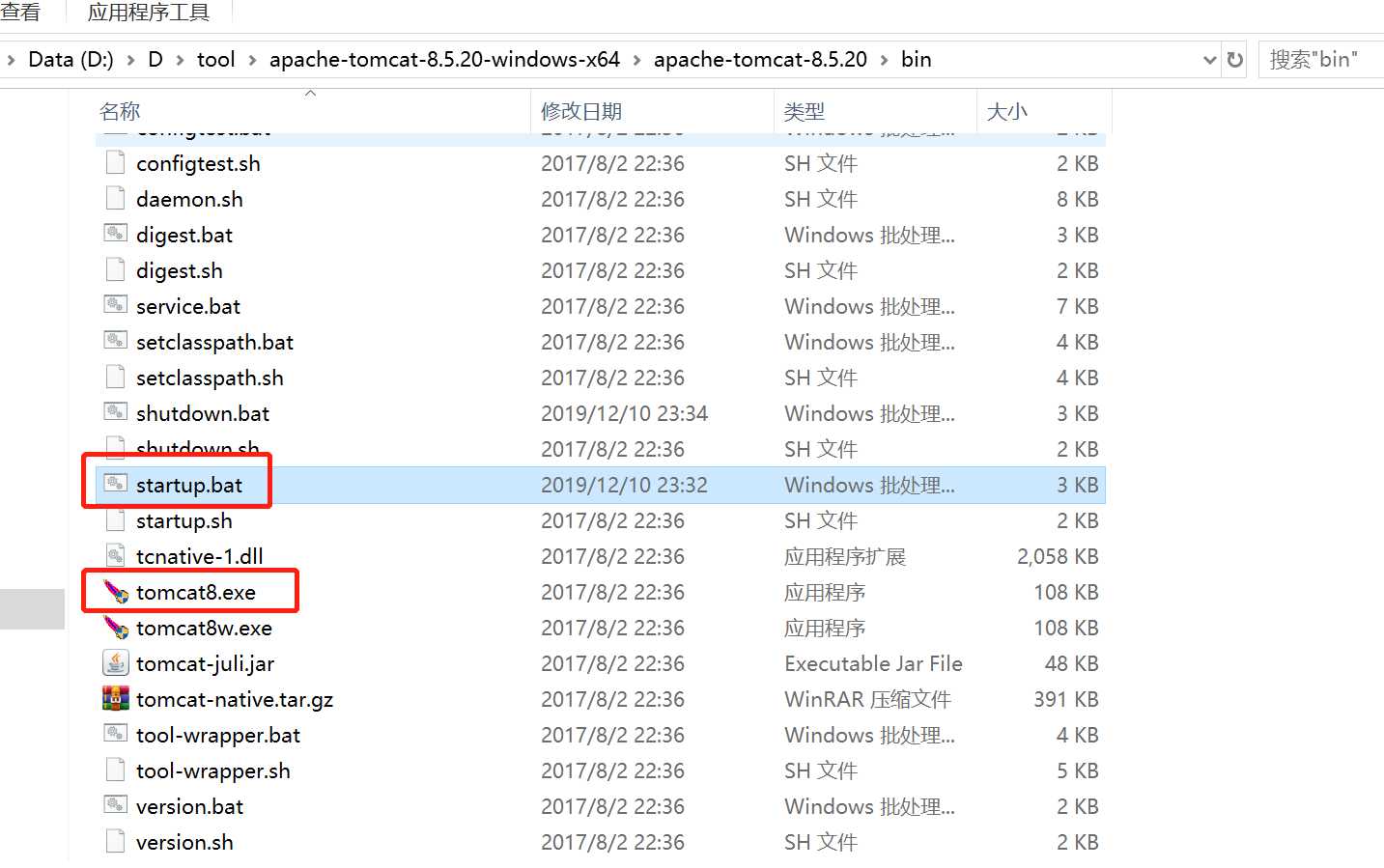
Task: Open the 应用程序工具 ribbon tab
Action: click(x=149, y=13)
